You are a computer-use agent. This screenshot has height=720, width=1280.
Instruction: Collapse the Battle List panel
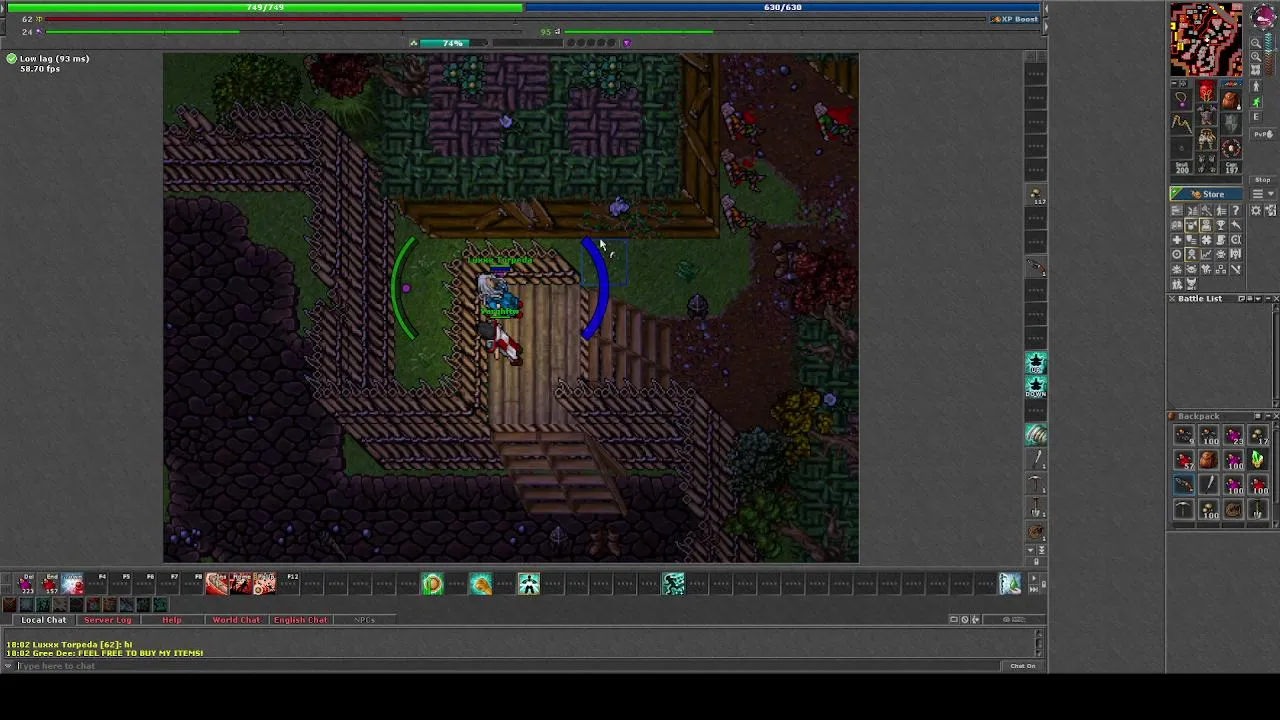tap(1268, 298)
